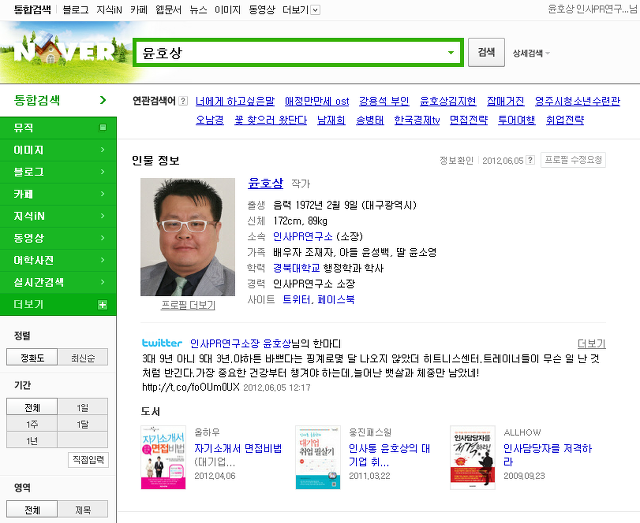Open the 동영상 tab in top menu

pyautogui.click(x=262, y=10)
